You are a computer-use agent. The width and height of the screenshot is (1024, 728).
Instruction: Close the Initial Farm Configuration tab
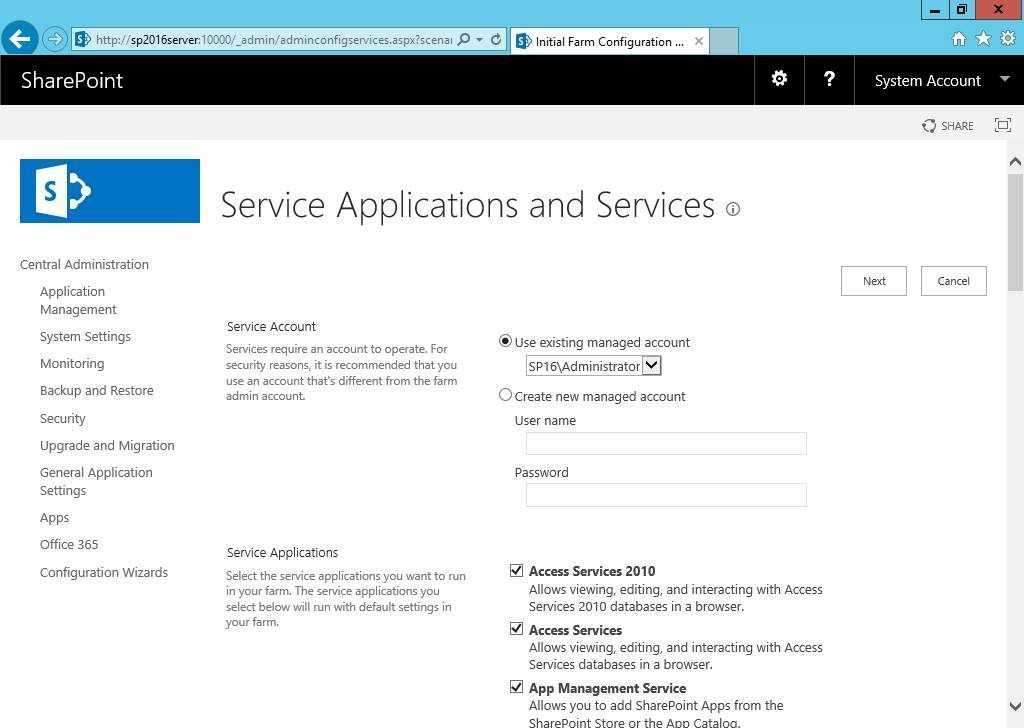(x=698, y=41)
